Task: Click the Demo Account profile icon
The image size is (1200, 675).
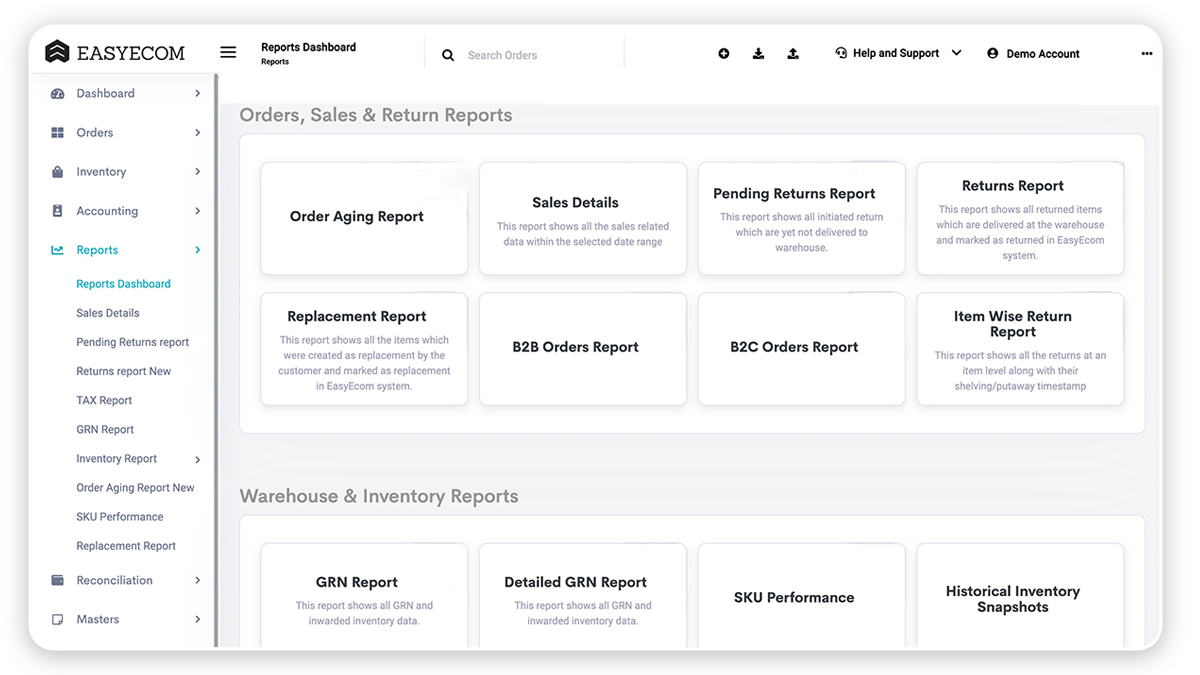Action: coord(991,53)
